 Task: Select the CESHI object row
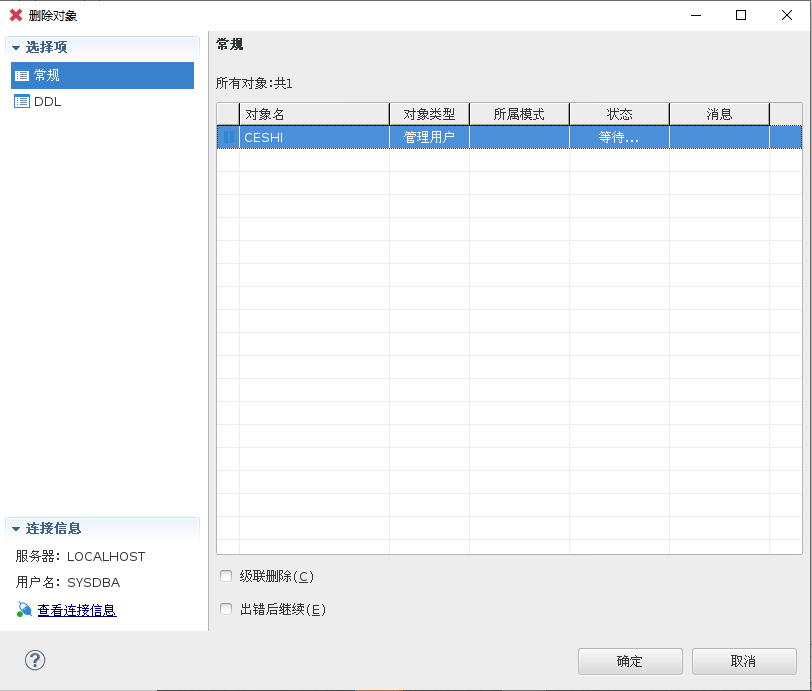(314, 137)
